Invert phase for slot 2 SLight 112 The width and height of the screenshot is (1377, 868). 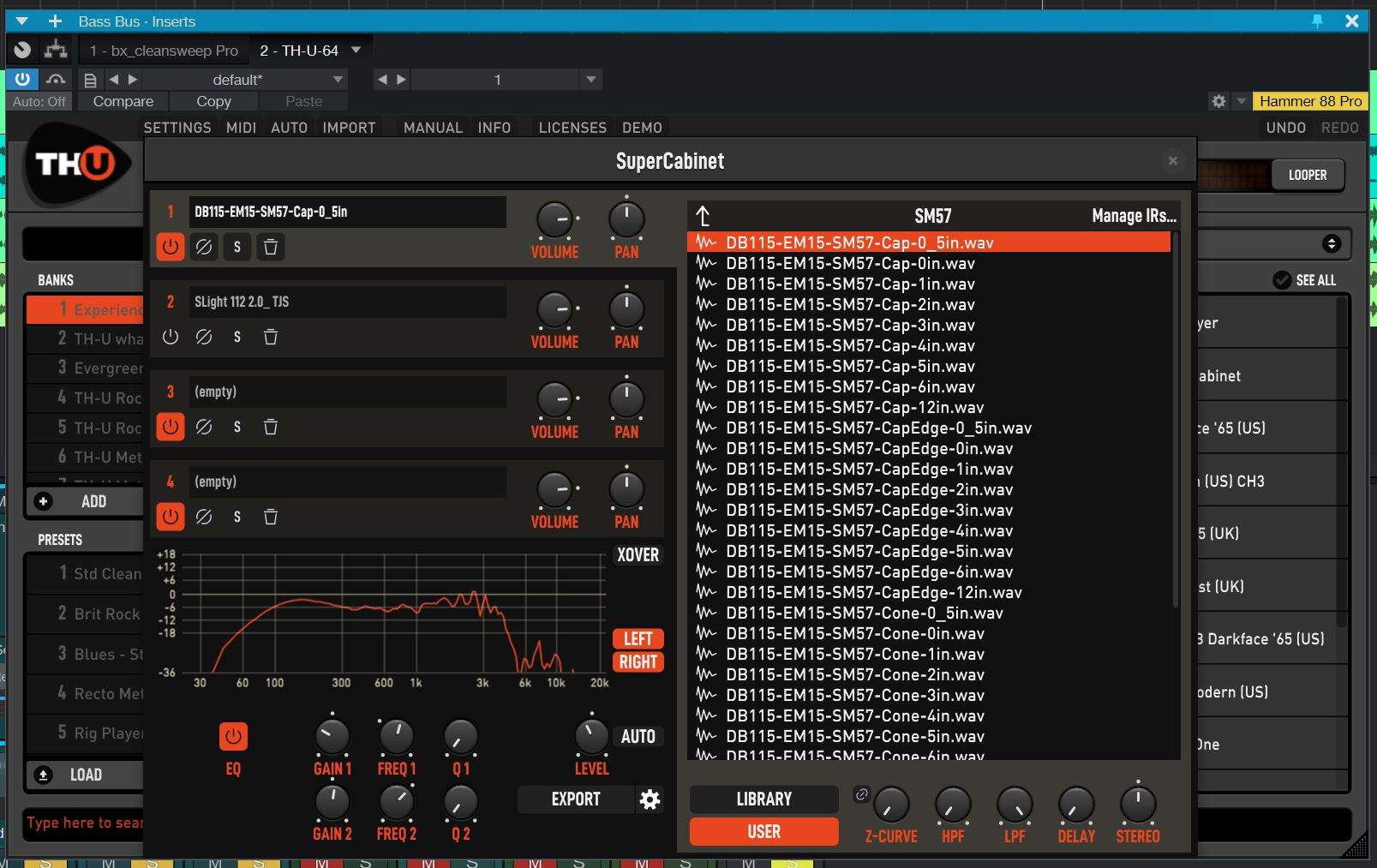pos(204,338)
